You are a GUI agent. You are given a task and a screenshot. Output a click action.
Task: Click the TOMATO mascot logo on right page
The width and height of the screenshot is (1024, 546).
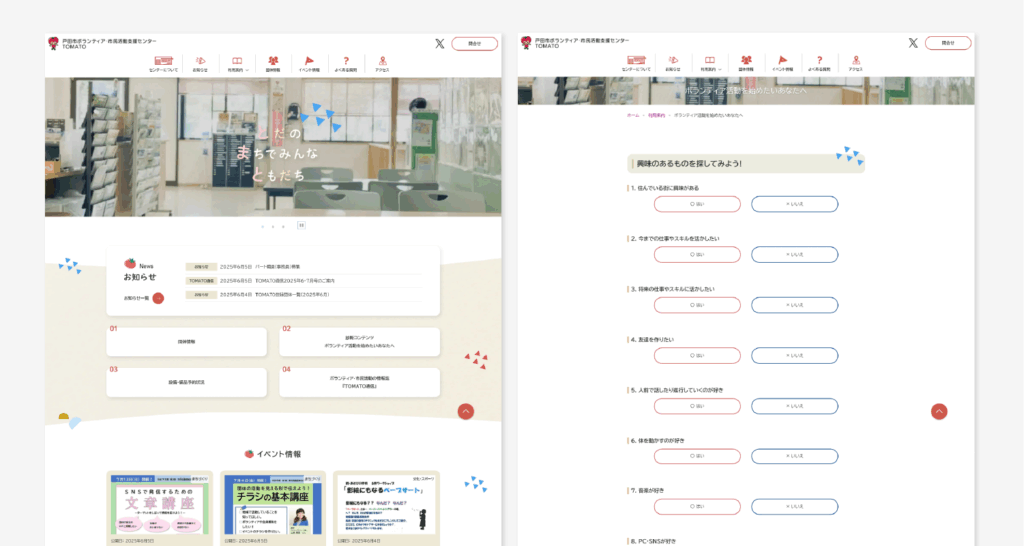coord(526,42)
